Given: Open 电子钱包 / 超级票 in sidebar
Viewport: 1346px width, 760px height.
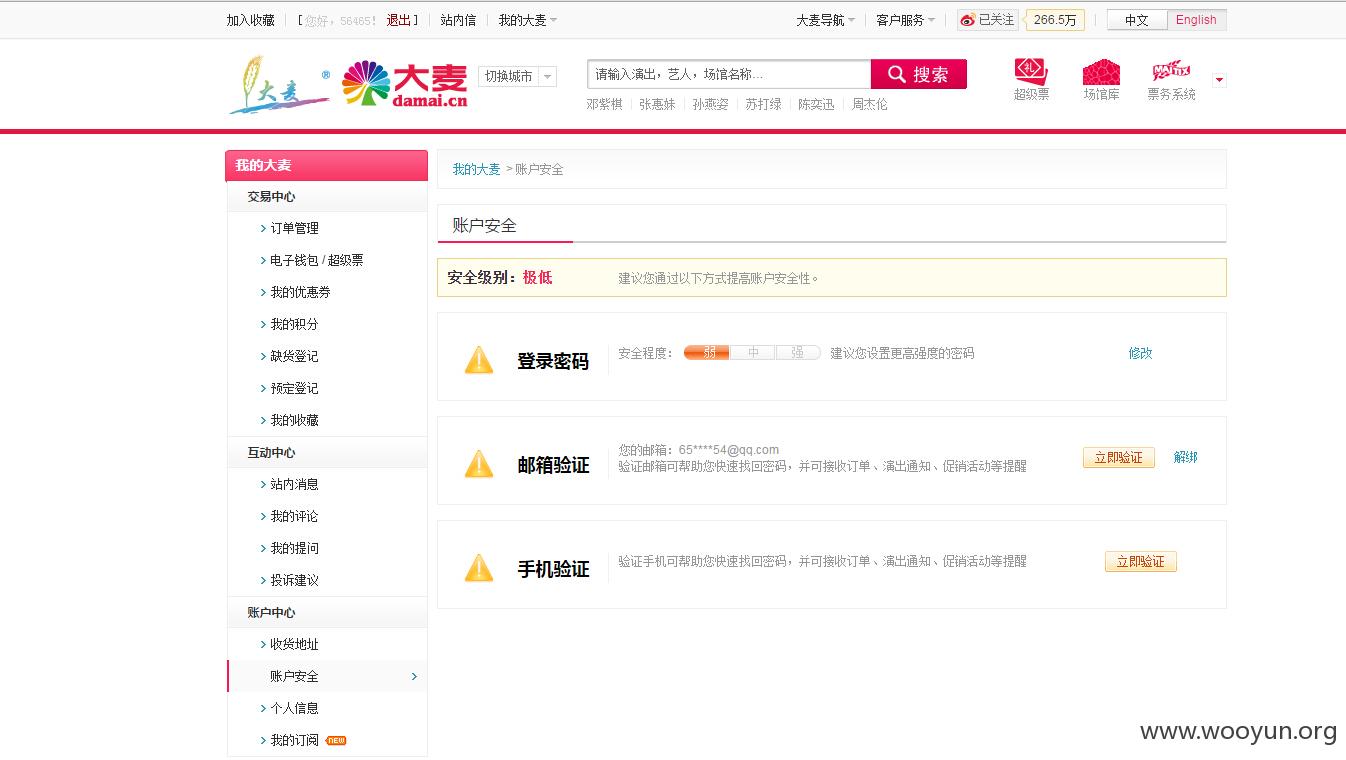Looking at the screenshot, I should coord(317,260).
